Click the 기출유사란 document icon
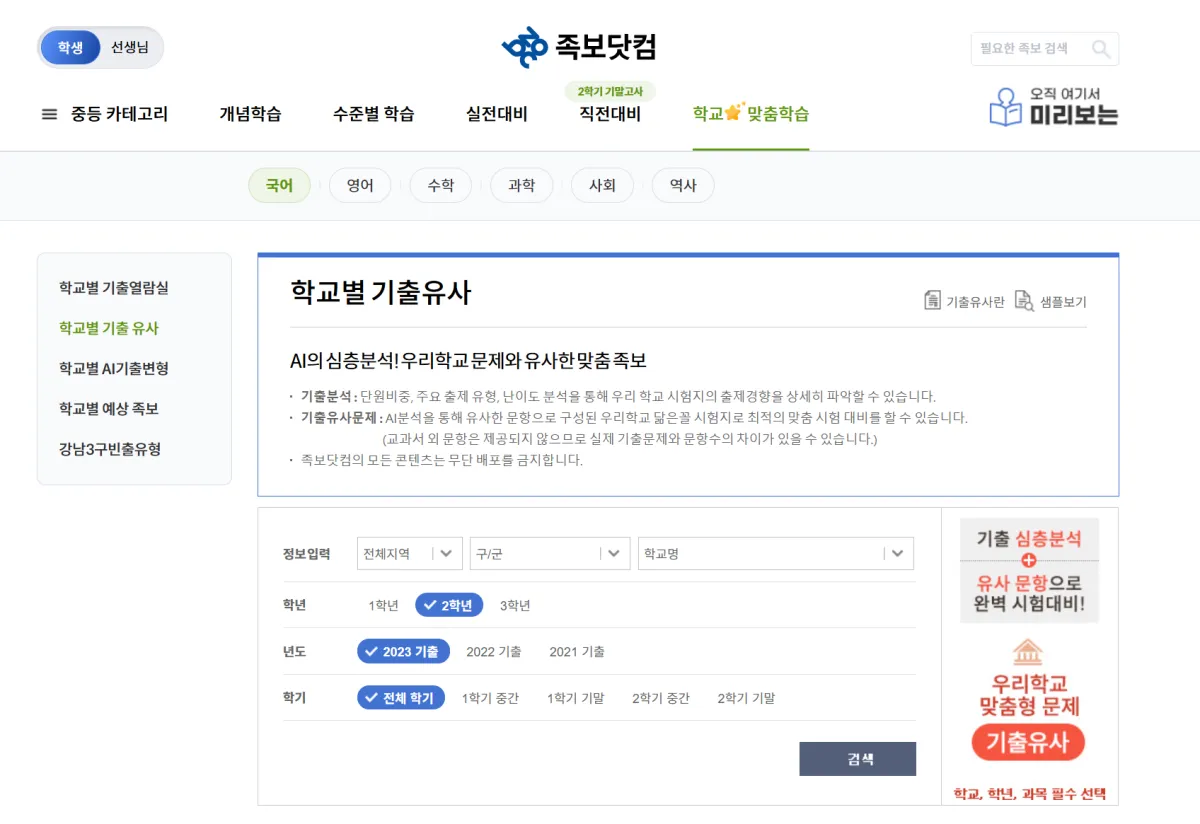This screenshot has width=1200, height=824. click(x=932, y=301)
